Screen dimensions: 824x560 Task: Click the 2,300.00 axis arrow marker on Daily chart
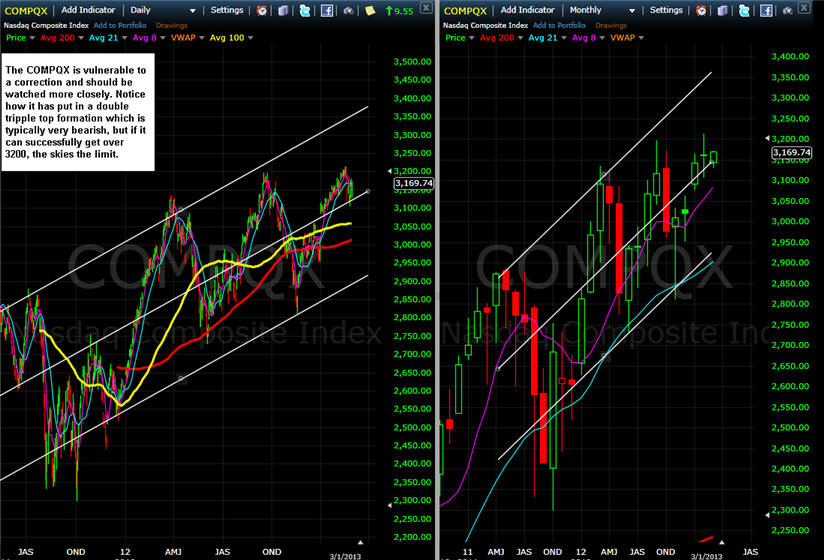pyautogui.click(x=389, y=505)
